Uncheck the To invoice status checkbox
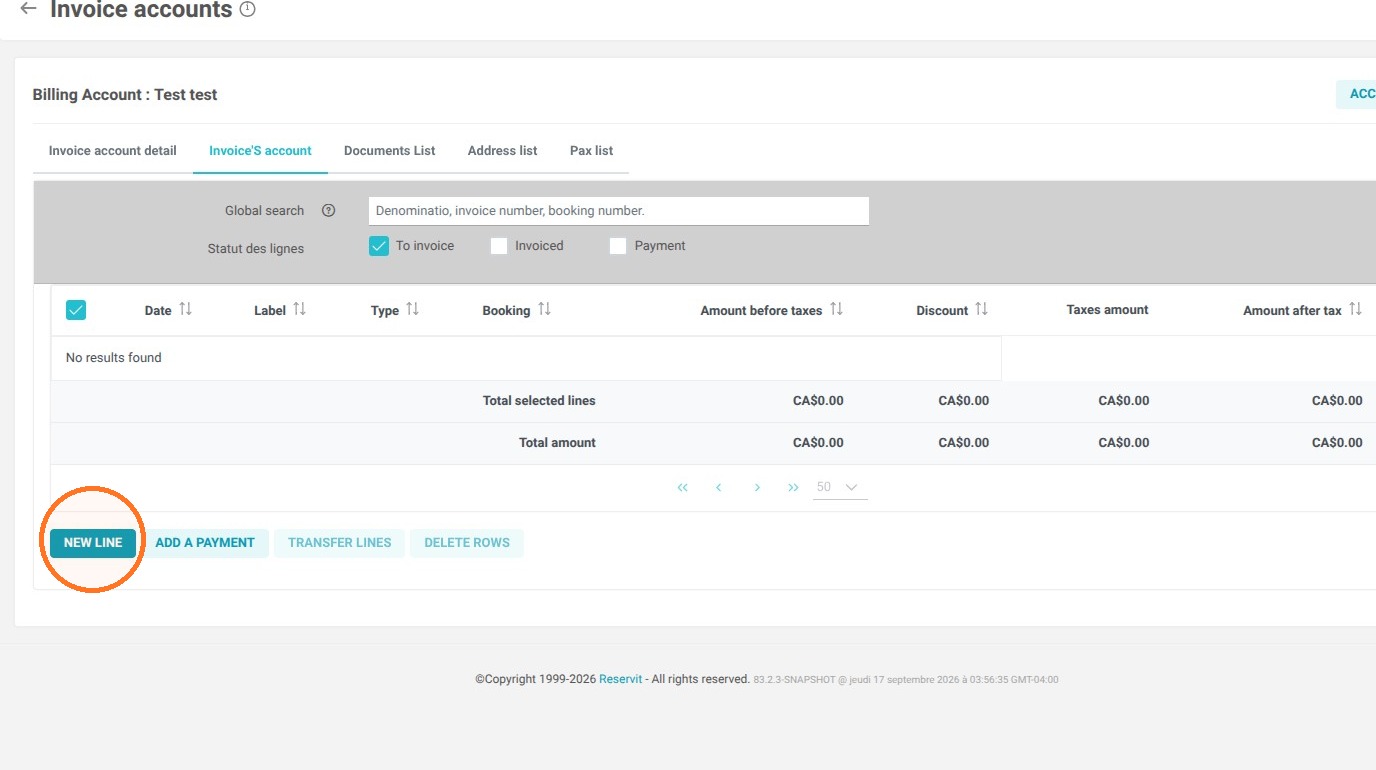The width and height of the screenshot is (1376, 770). pos(378,246)
